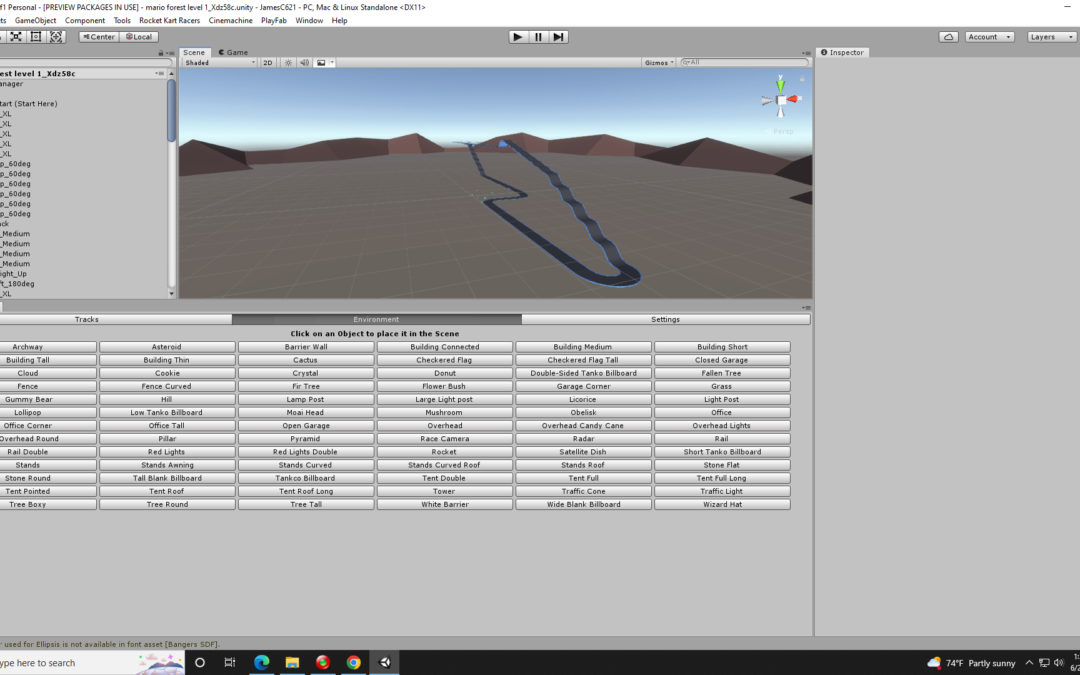Viewport: 1080px width, 675px height.
Task: Open the Help menu
Action: click(340, 21)
